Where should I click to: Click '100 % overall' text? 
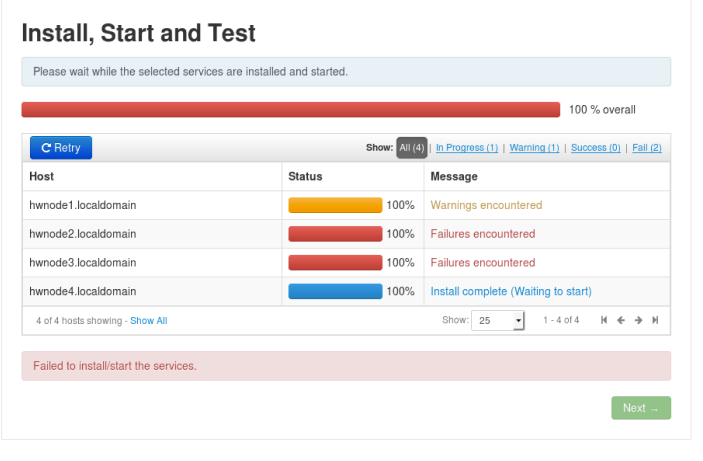pos(602,110)
